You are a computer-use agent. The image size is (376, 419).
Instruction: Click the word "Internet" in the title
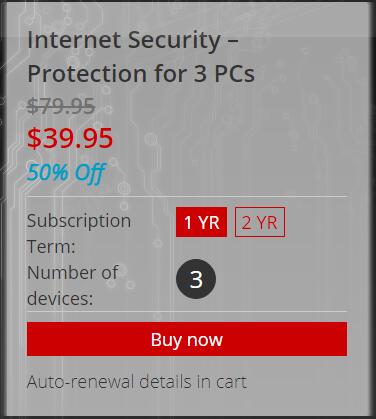click(74, 40)
